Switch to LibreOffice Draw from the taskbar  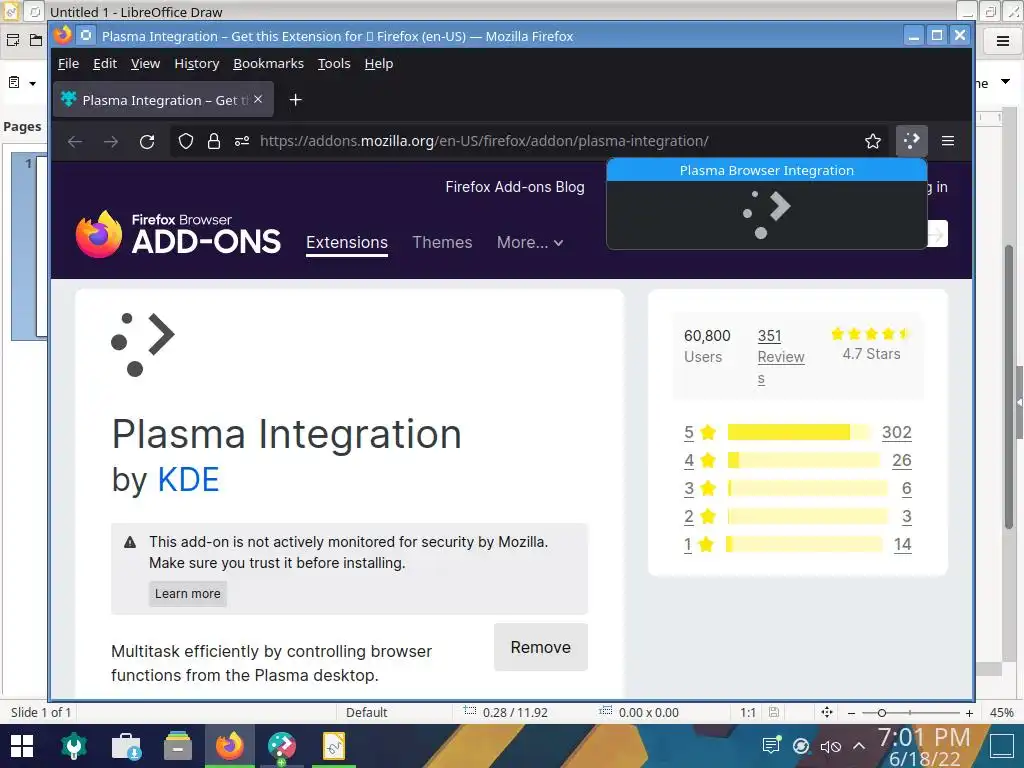[x=334, y=746]
